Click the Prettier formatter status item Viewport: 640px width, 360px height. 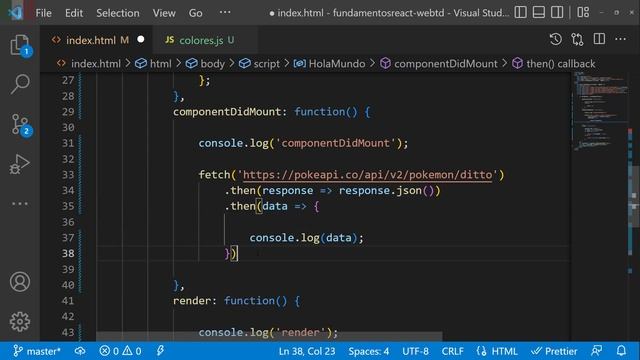point(554,351)
